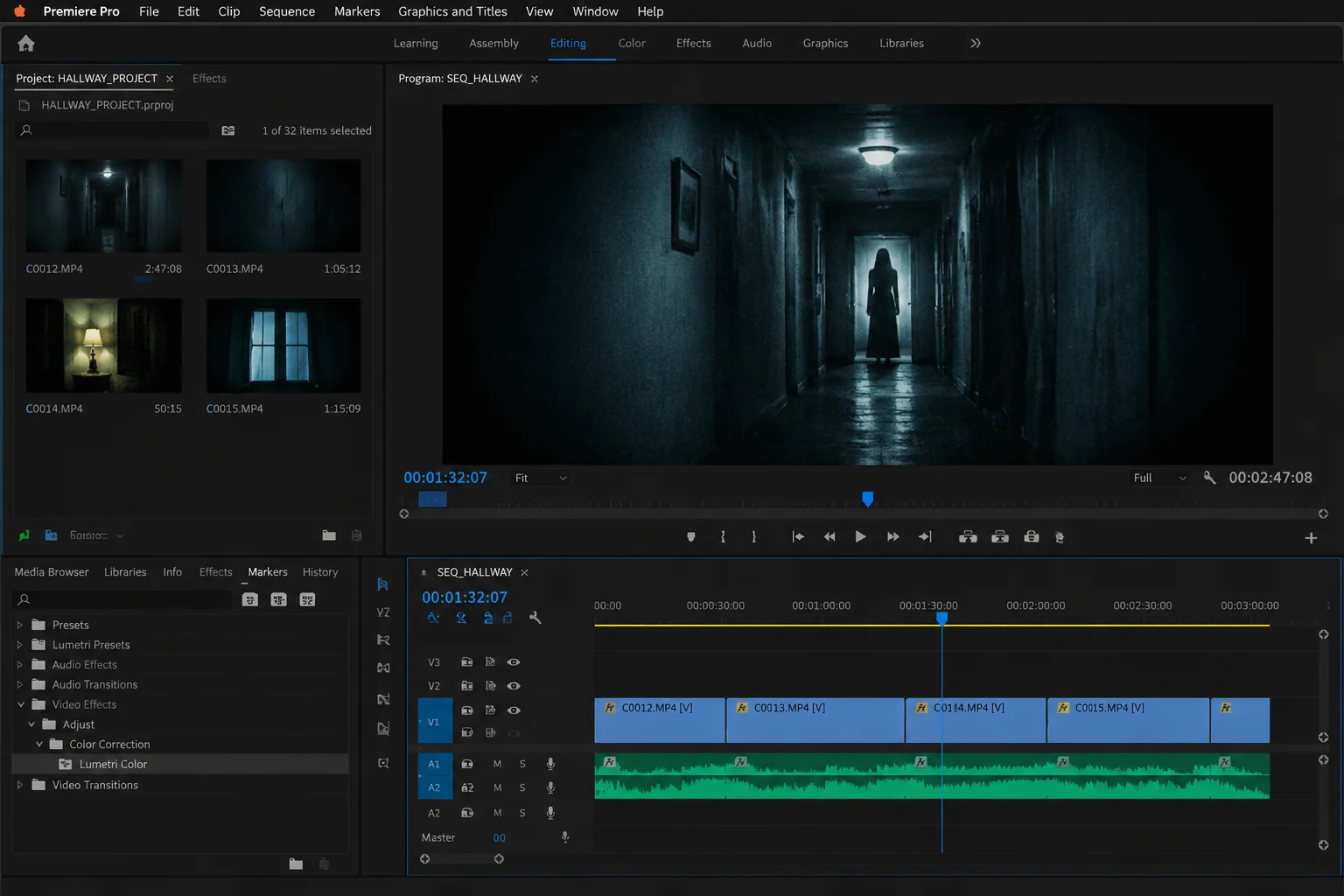
Task: Click the timeline horizontal zoom scroll bar
Action: (462, 859)
